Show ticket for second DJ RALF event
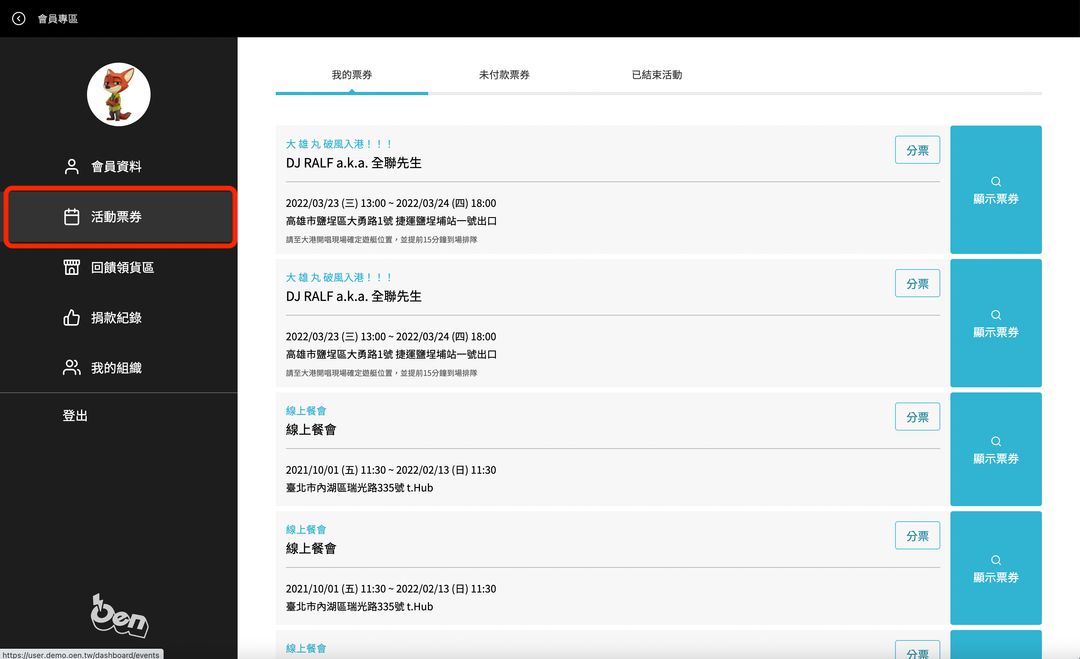 996,323
